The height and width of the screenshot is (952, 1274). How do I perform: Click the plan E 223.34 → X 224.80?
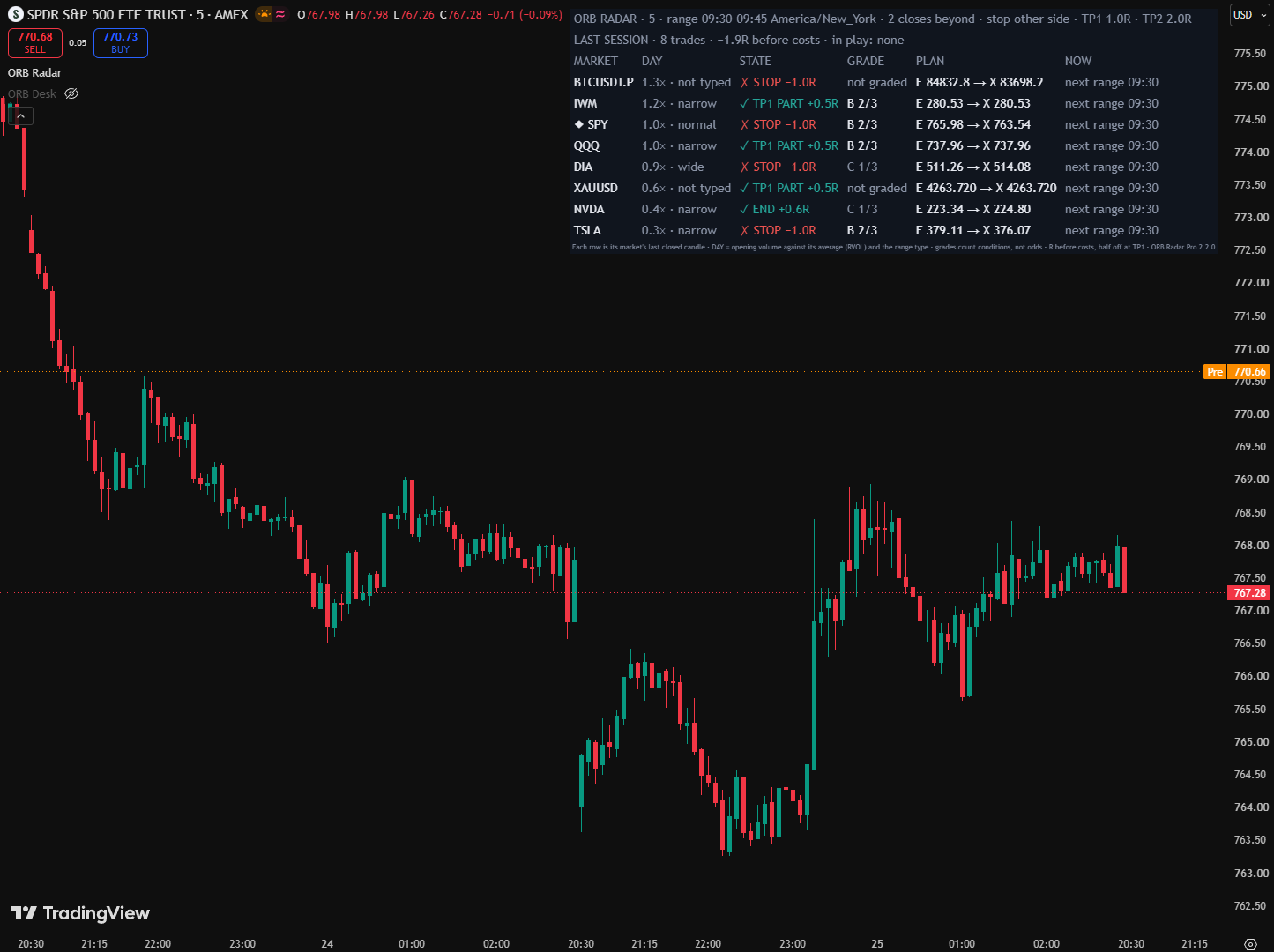pos(973,209)
